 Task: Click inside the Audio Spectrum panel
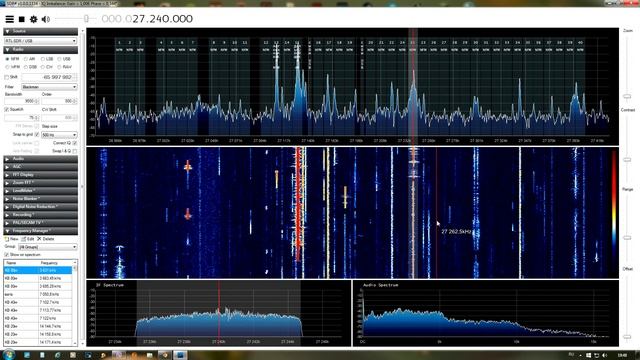coord(486,313)
